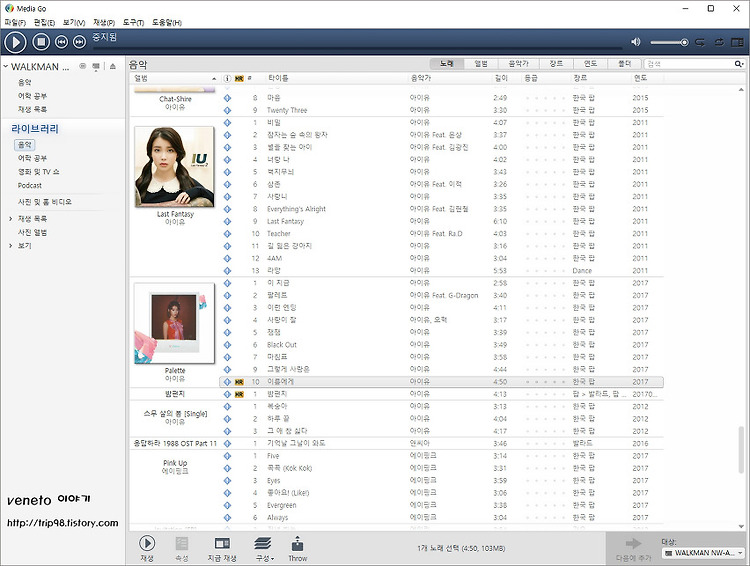Viewport: 750px width, 566px height.
Task: Open the 구성 dropdown in the bottom toolbar
Action: (x=264, y=548)
